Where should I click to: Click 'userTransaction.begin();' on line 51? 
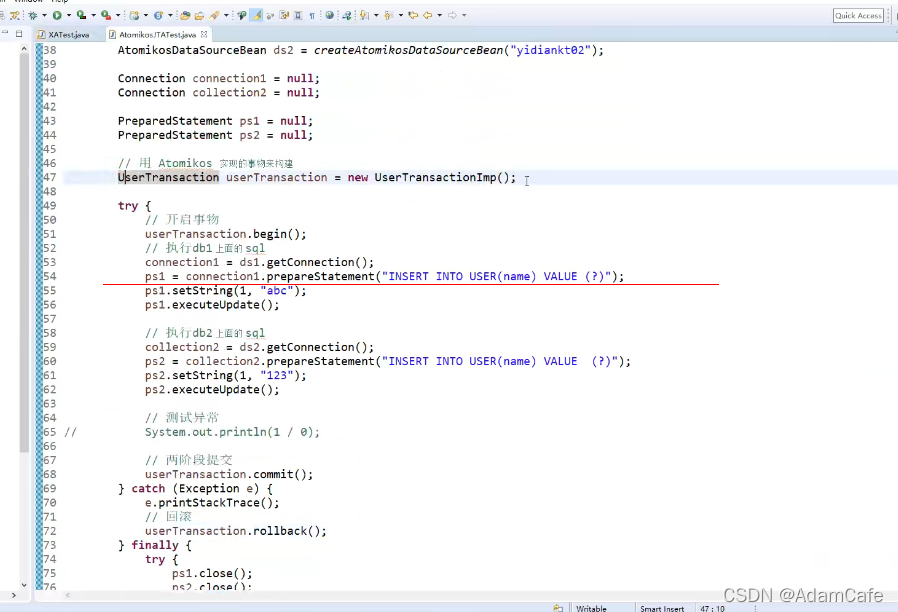[226, 234]
